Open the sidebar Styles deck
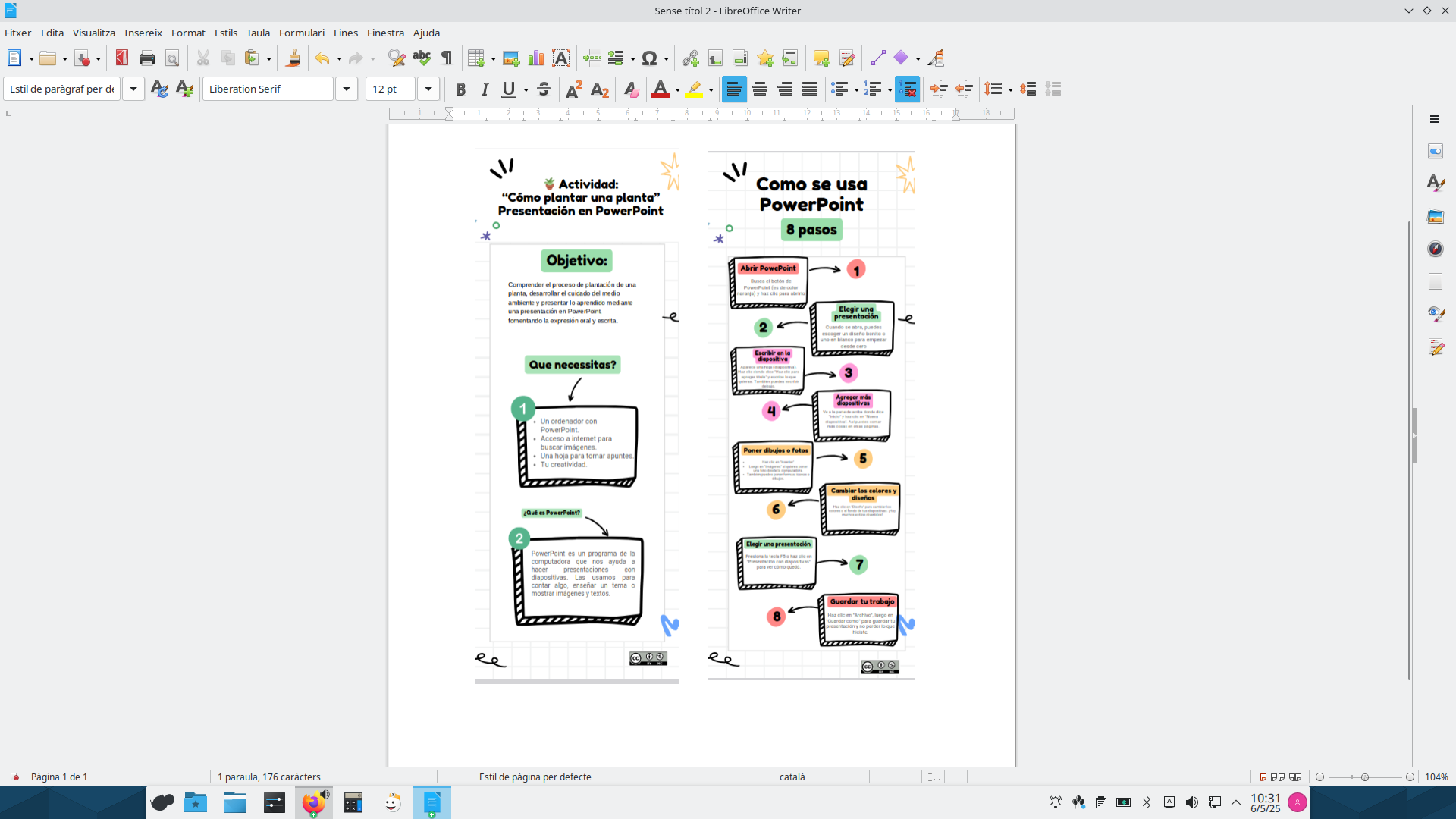 coord(1435,184)
